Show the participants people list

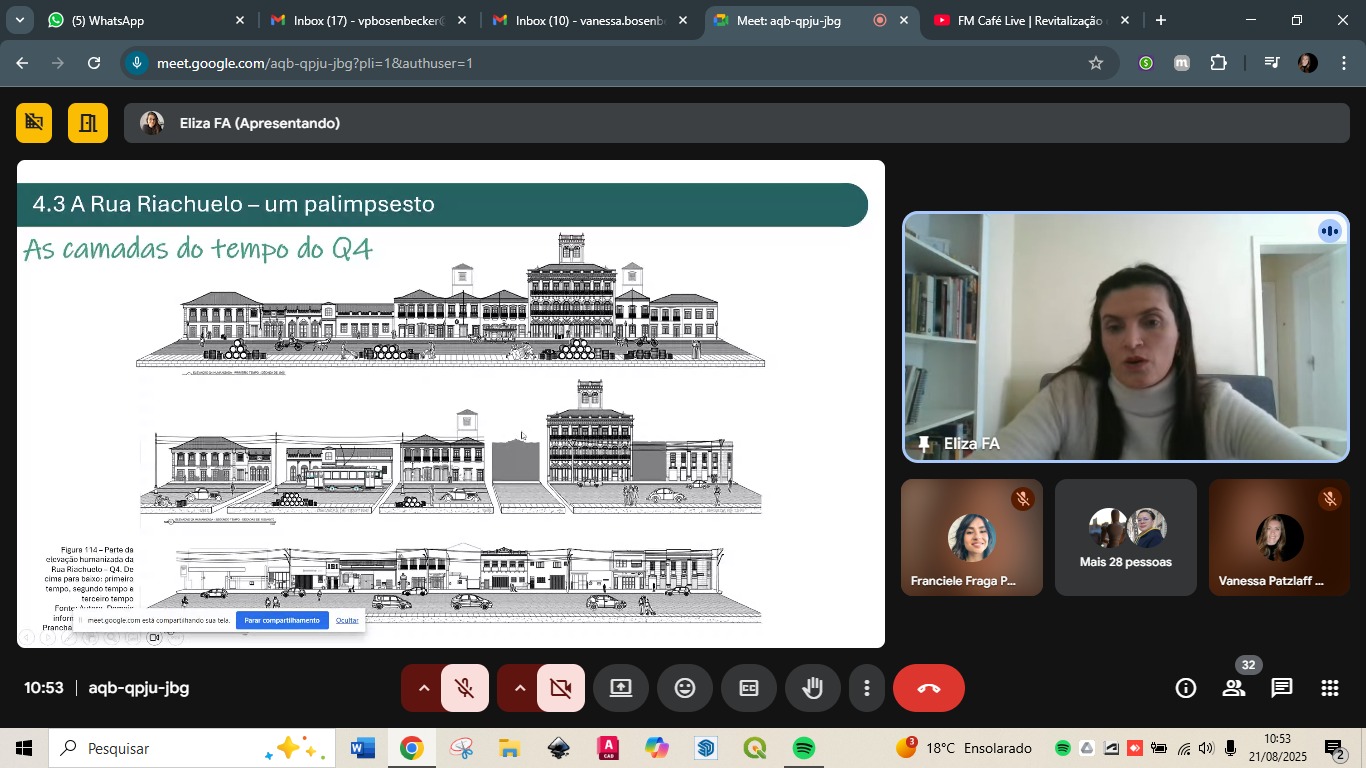coord(1234,688)
